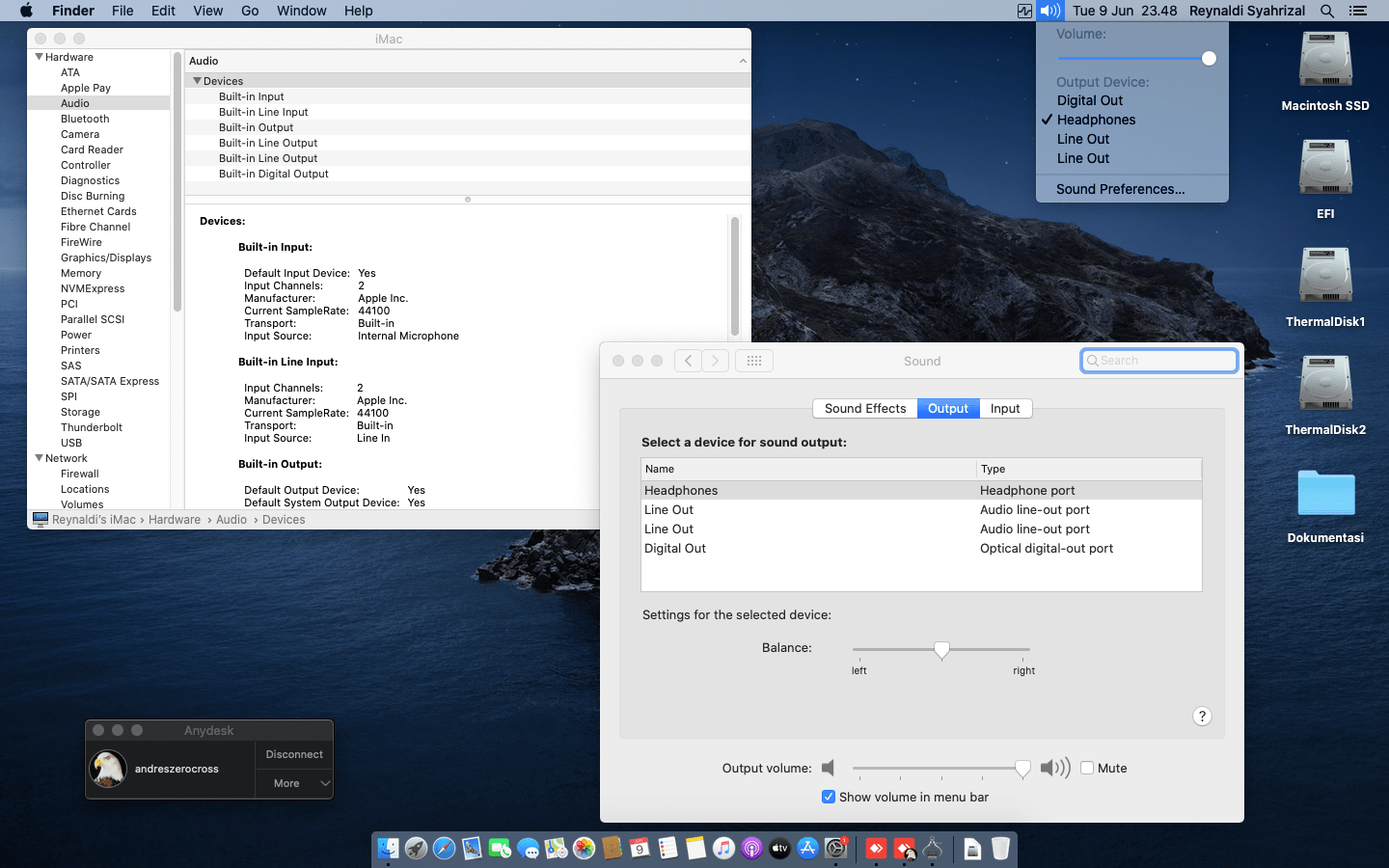1389x868 pixels.
Task: Open Spotlight search magnifier icon
Action: (x=1327, y=11)
